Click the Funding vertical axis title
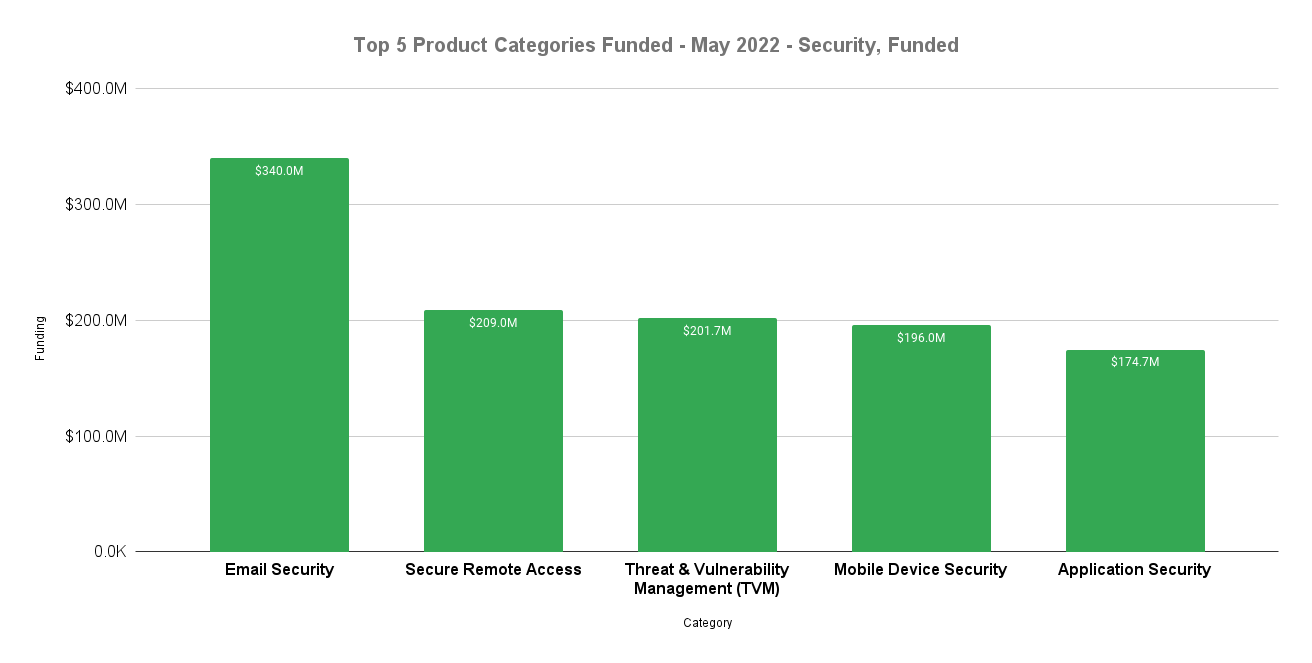The height and width of the screenshot is (663, 1312). [x=40, y=338]
